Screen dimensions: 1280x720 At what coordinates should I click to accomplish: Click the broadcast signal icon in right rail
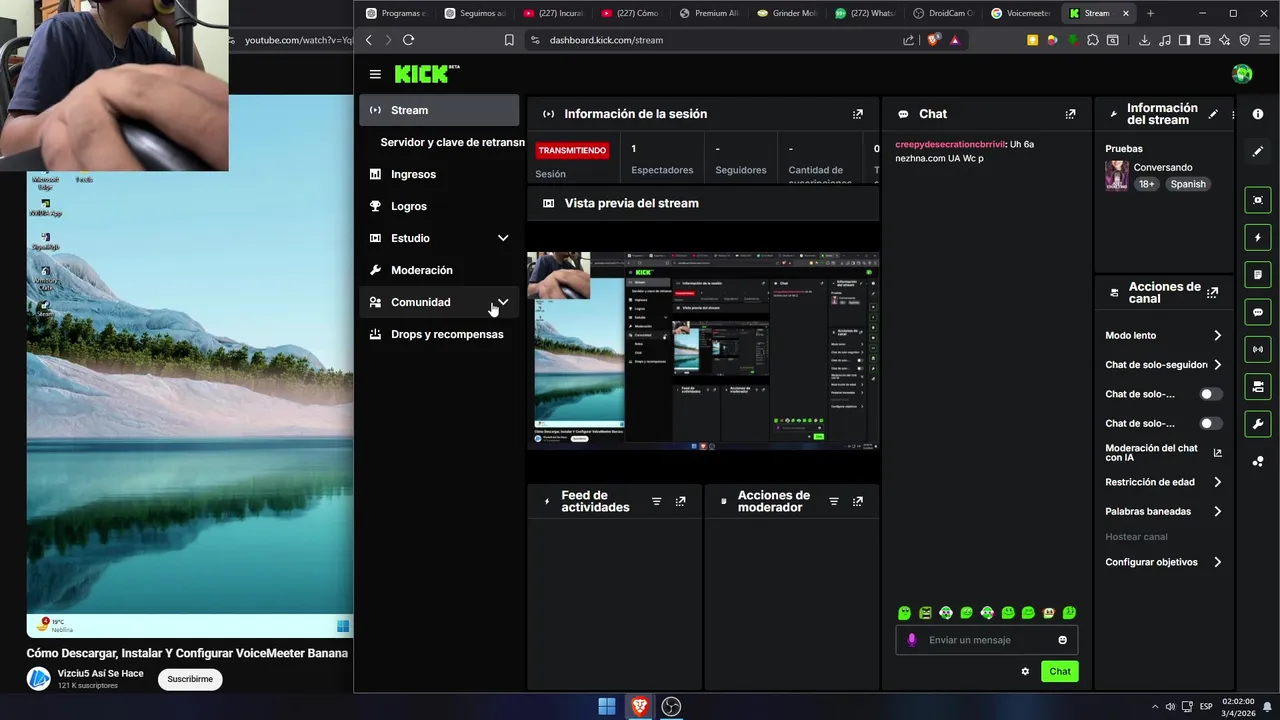(1258, 349)
